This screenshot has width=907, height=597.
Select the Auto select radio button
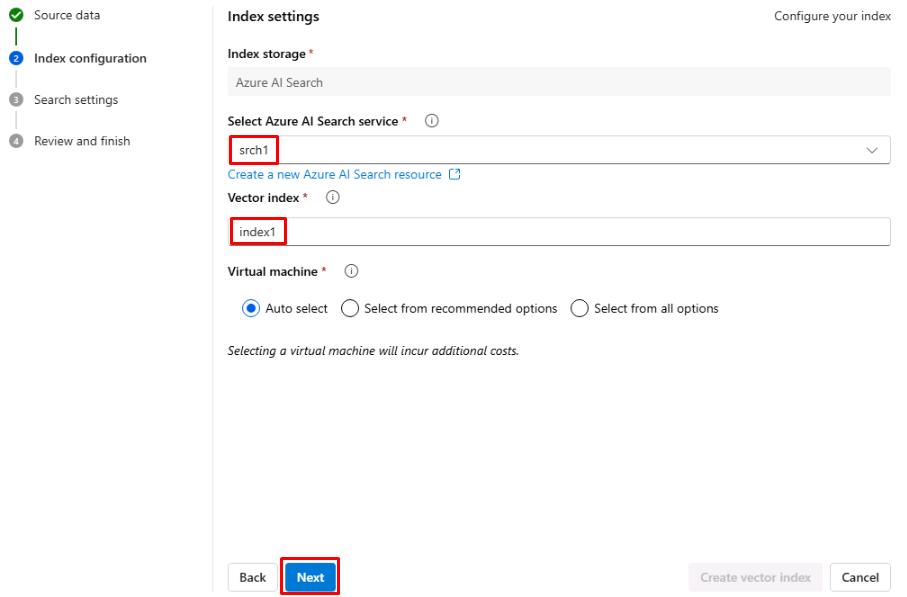pyautogui.click(x=250, y=308)
